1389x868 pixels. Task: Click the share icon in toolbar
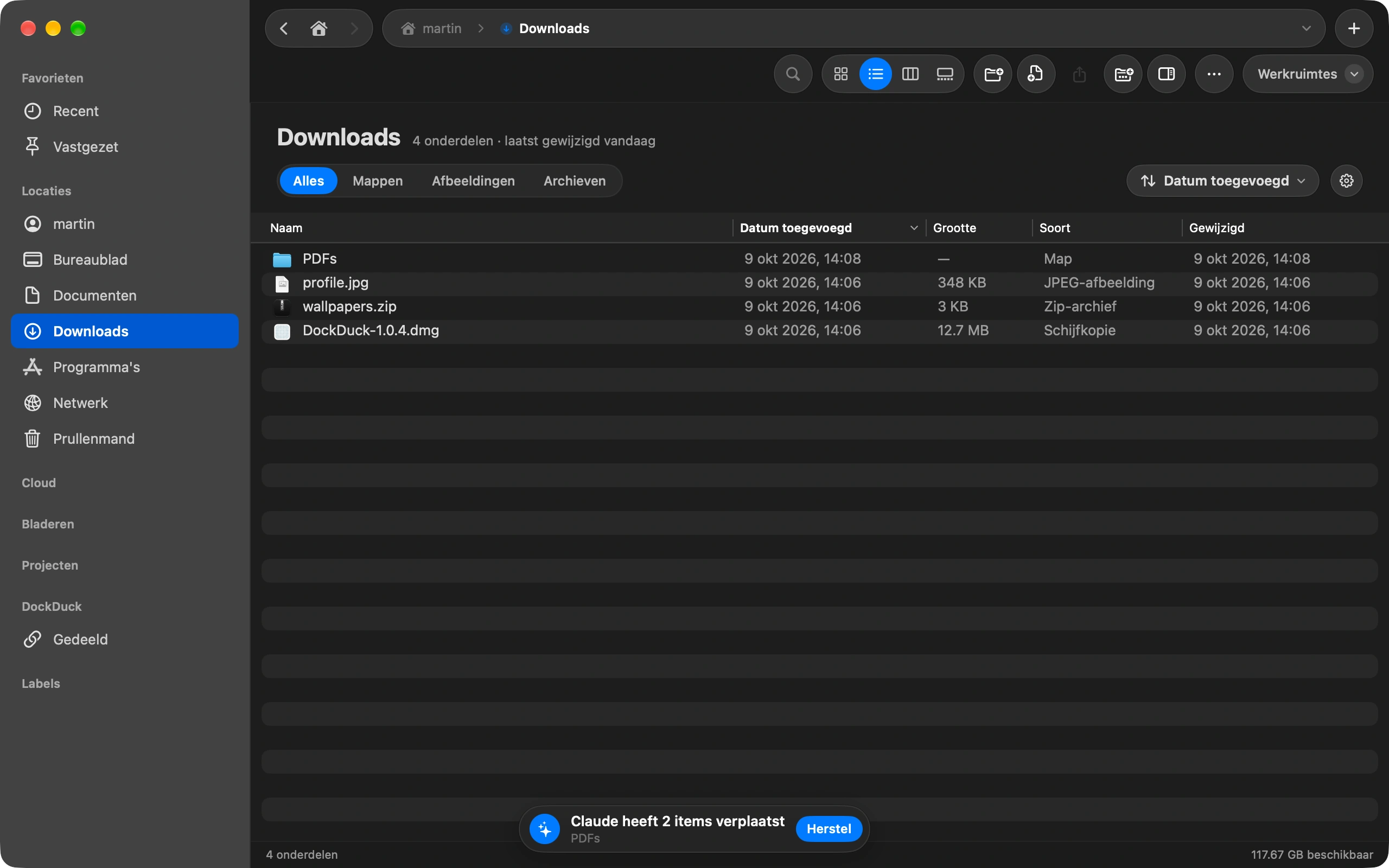tap(1079, 74)
